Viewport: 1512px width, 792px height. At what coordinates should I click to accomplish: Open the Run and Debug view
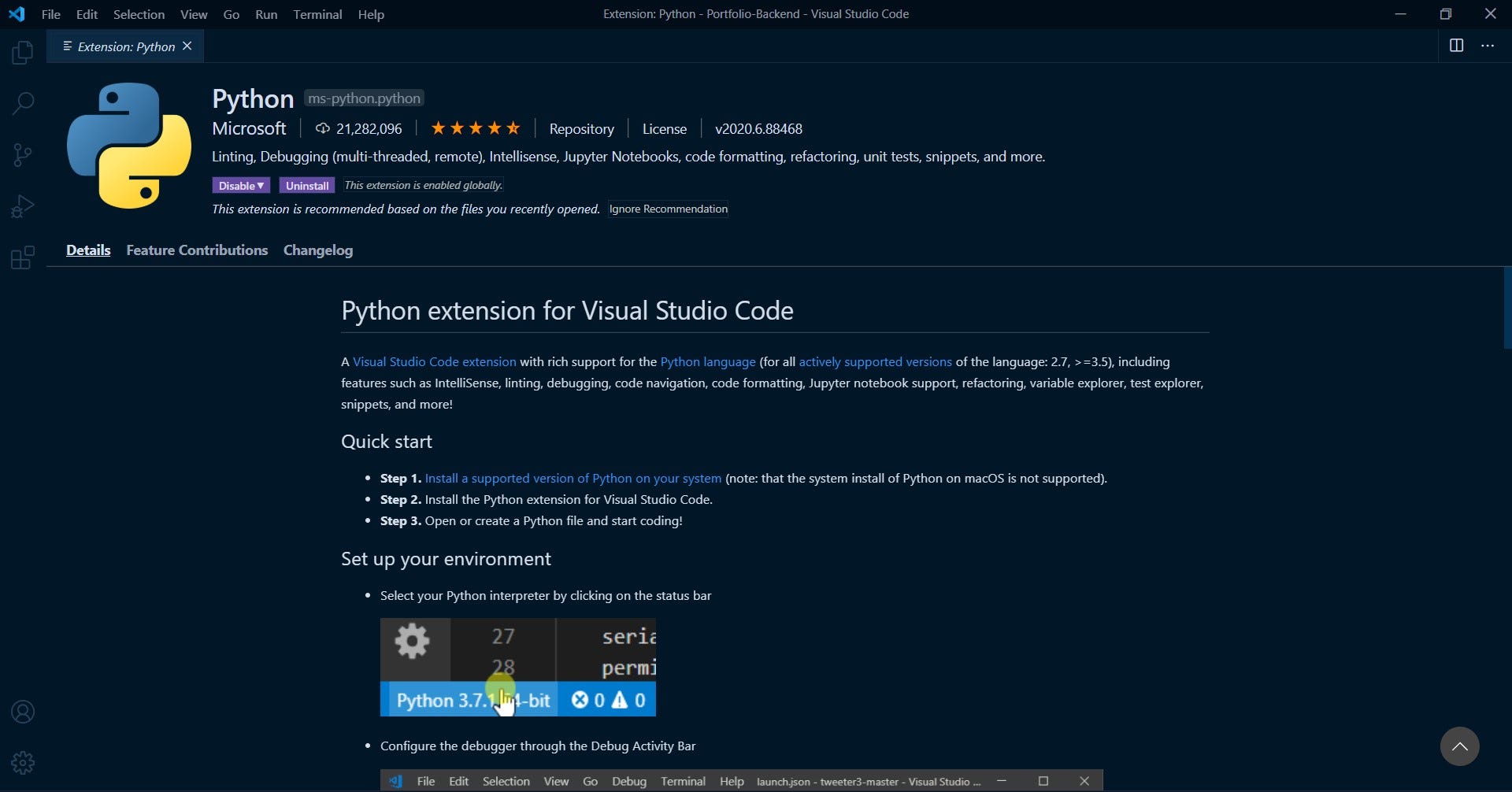pos(22,205)
